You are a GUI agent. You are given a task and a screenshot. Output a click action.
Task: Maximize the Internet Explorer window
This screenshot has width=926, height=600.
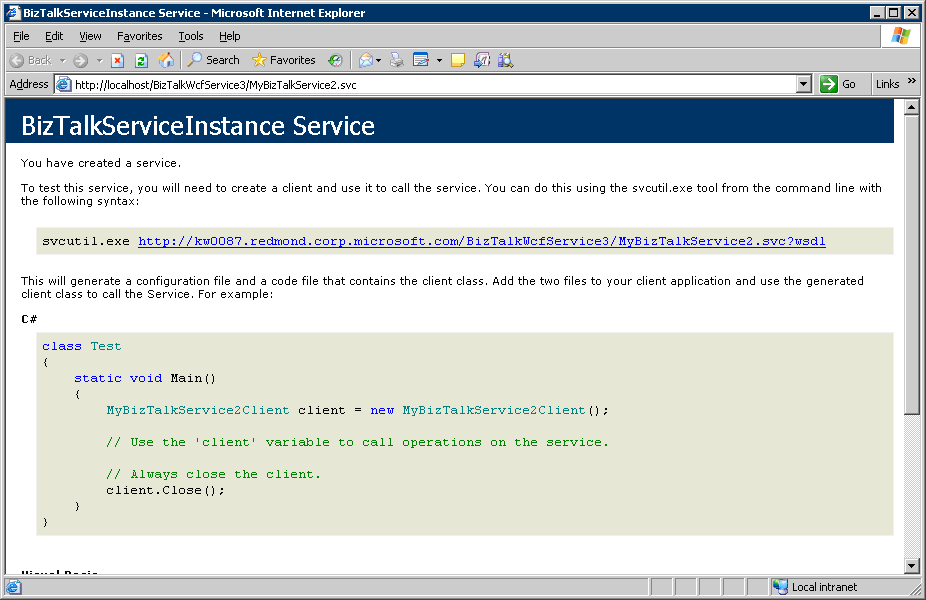(x=894, y=12)
